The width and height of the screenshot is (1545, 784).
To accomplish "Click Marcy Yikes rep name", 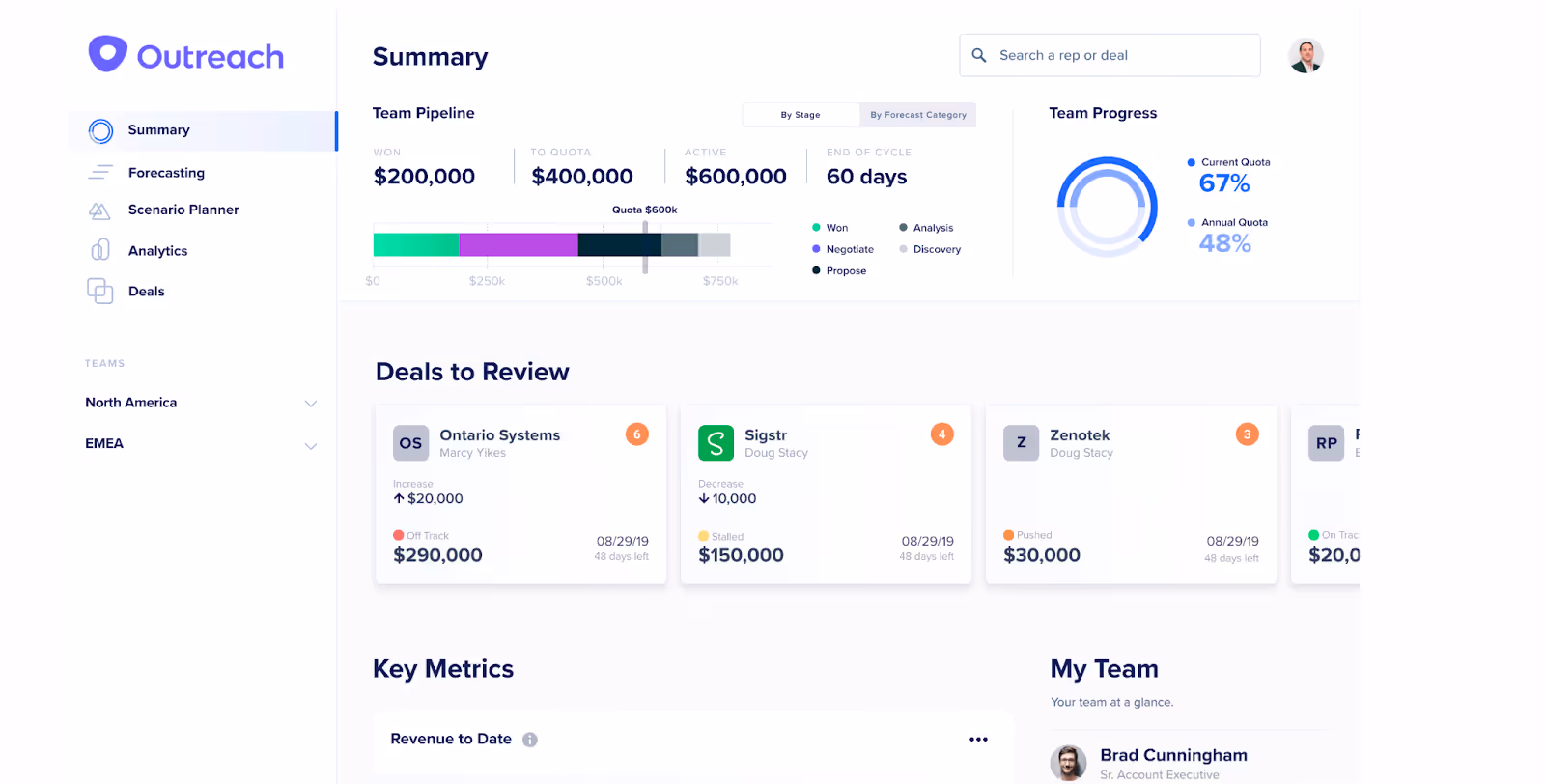I will [472, 453].
